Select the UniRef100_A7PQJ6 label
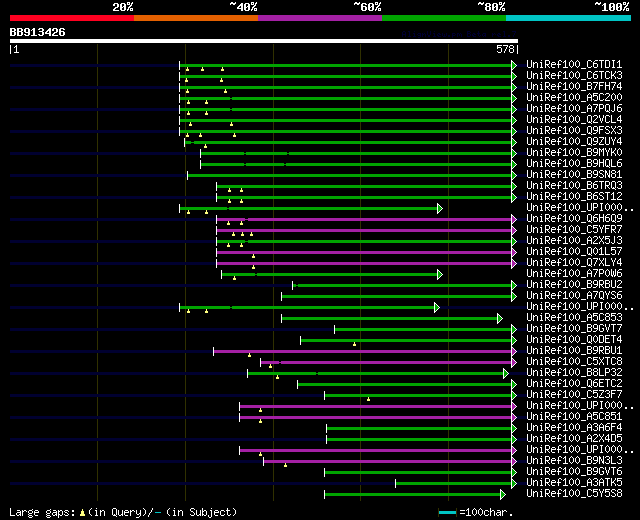Image resolution: width=640 pixels, height=520 pixels. 574,109
